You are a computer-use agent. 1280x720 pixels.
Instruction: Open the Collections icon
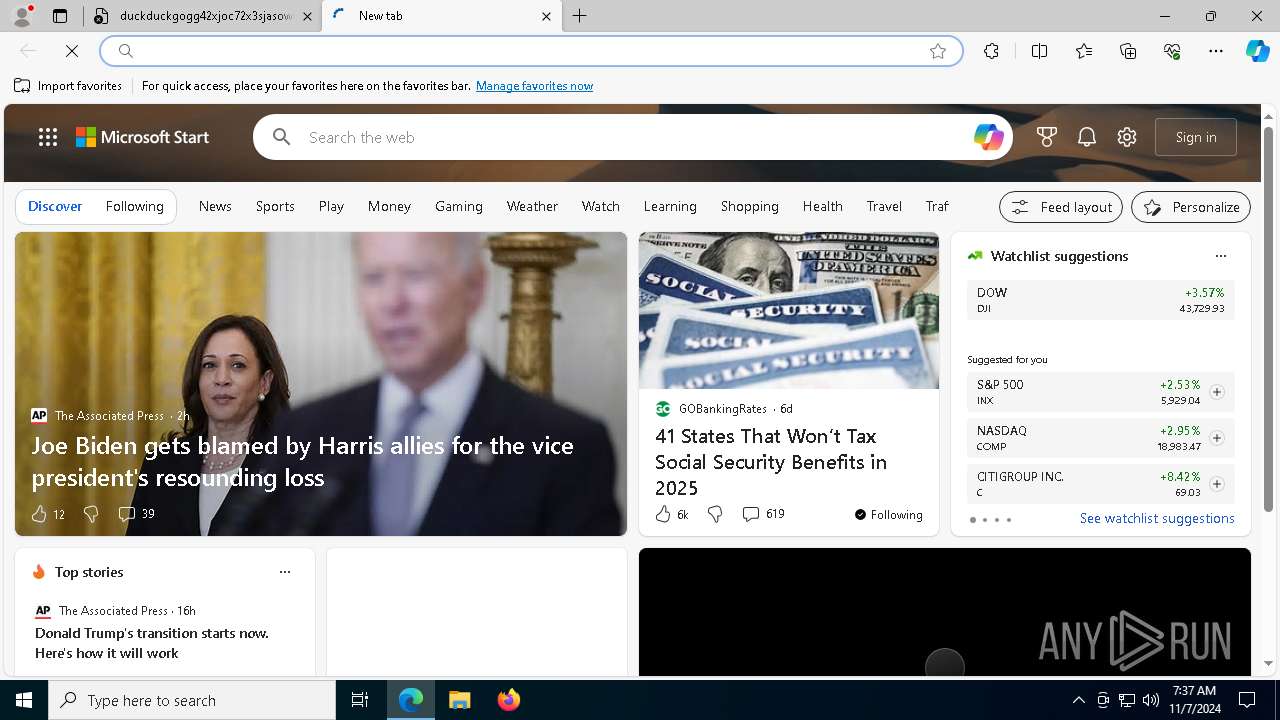pos(1128,51)
